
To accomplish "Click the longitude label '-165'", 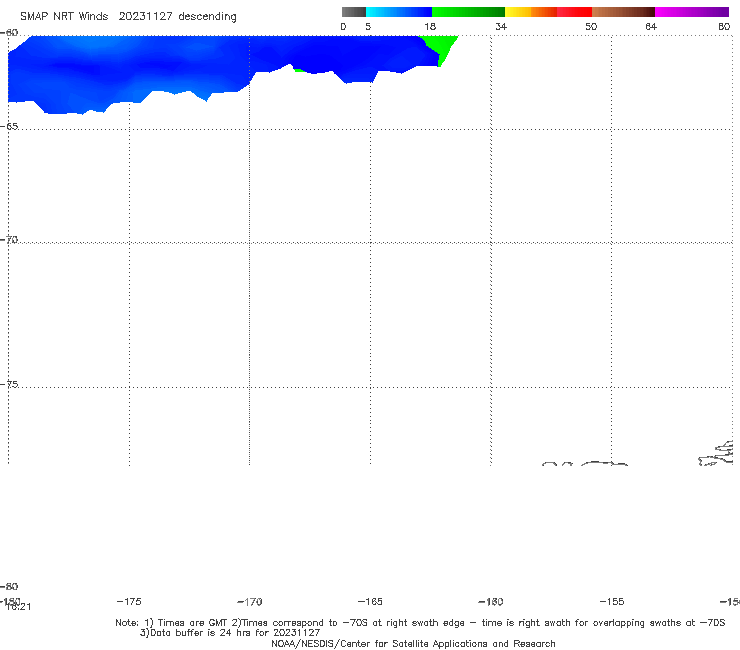I will click(x=370, y=602).
